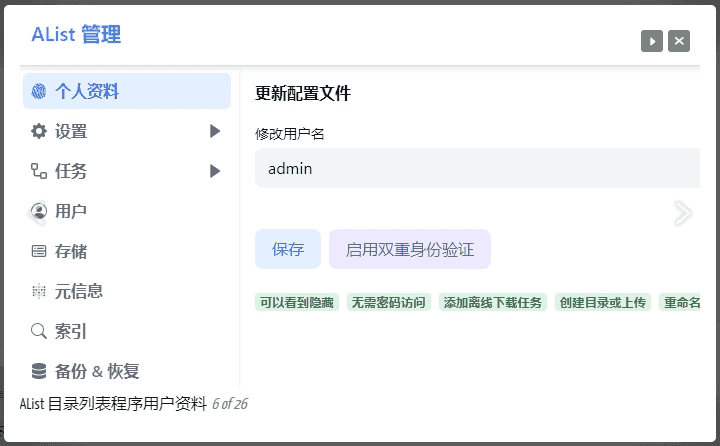
Task: Click the task flow icon beside 任务
Action: tap(39, 171)
